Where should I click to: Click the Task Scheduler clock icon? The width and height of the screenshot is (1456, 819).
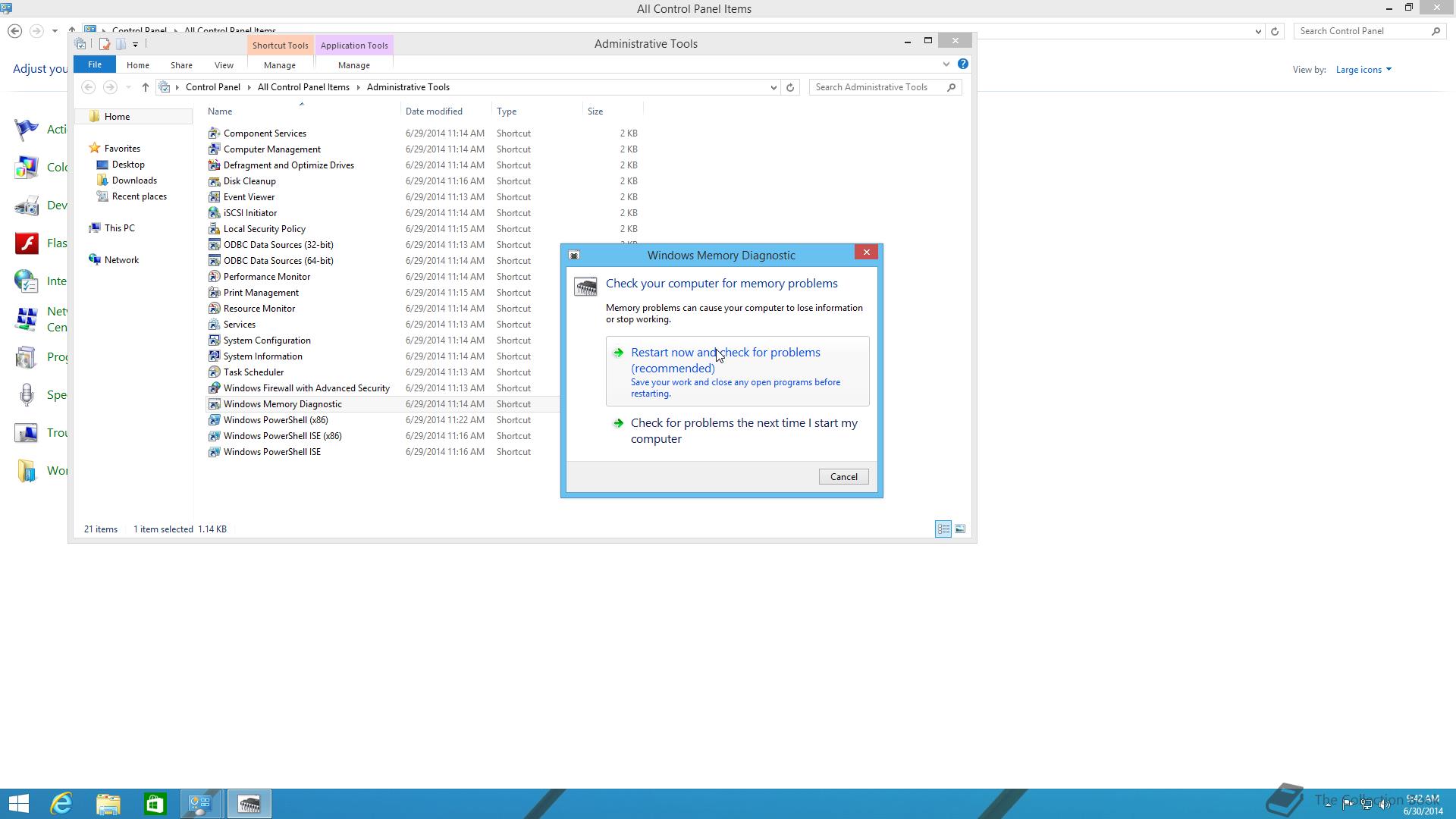pyautogui.click(x=214, y=372)
